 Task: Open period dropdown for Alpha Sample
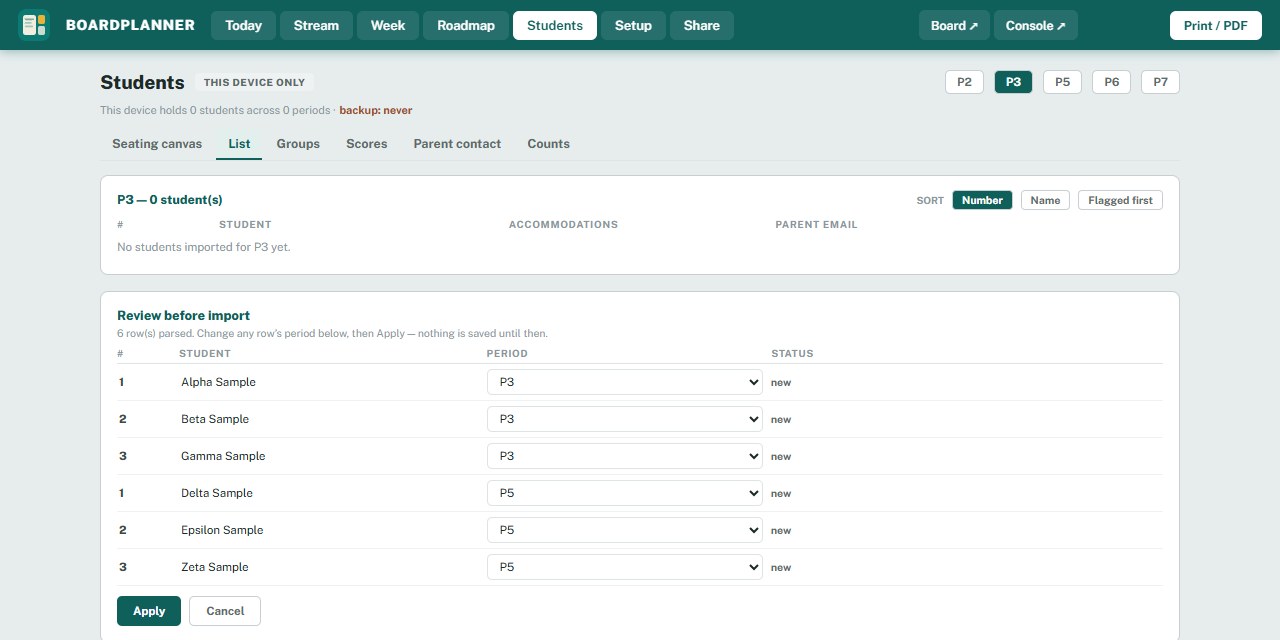coord(625,382)
